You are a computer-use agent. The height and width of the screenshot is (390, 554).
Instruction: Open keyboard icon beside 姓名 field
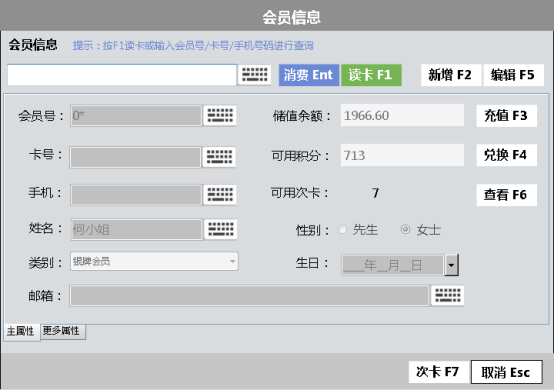[x=220, y=229]
